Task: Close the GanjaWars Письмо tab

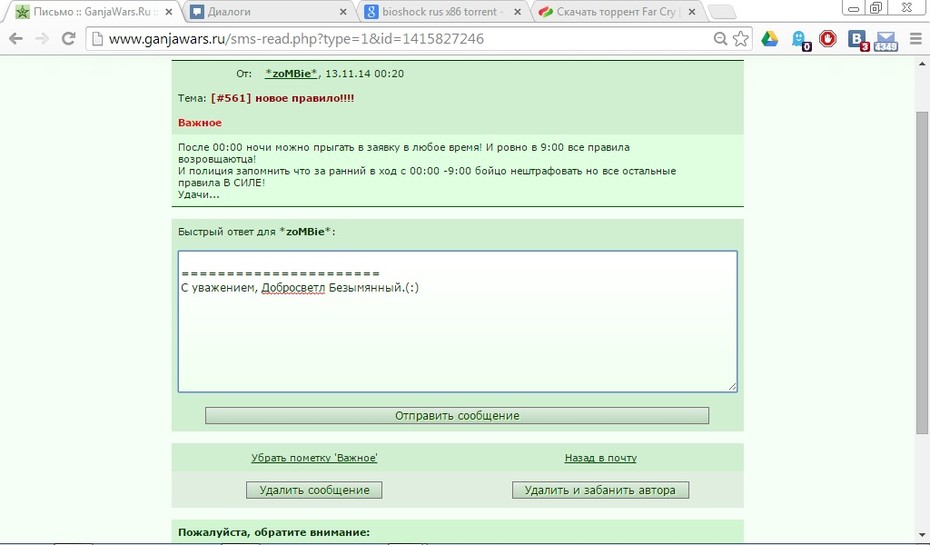Action: click(x=168, y=12)
